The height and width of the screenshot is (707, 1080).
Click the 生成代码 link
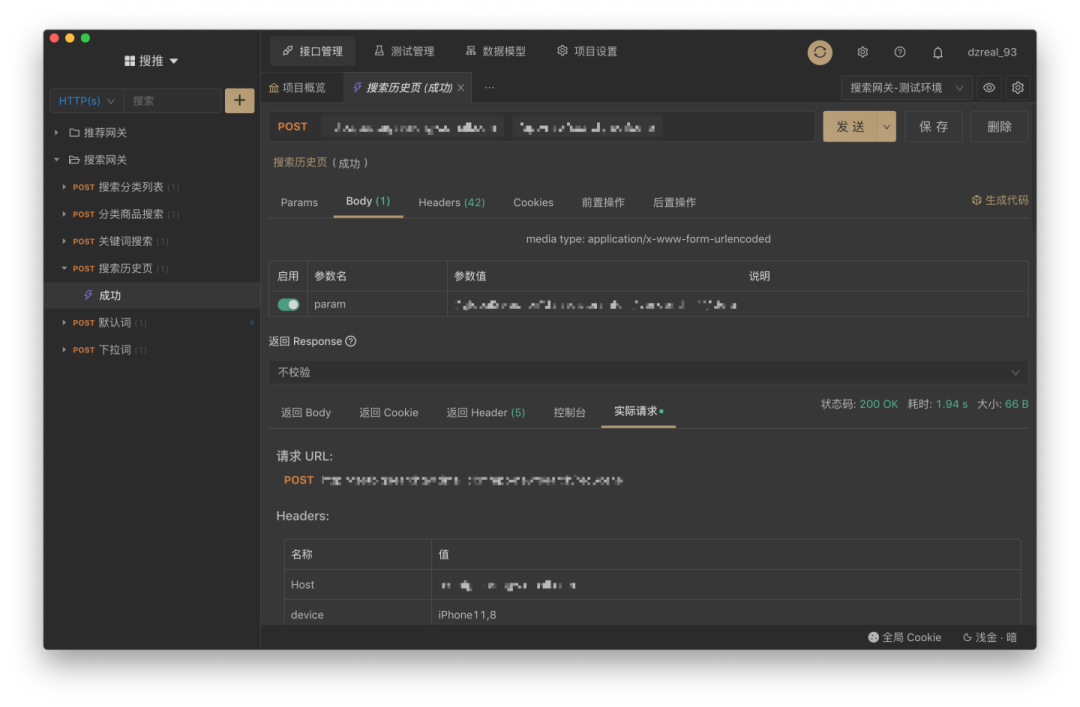click(x=999, y=201)
